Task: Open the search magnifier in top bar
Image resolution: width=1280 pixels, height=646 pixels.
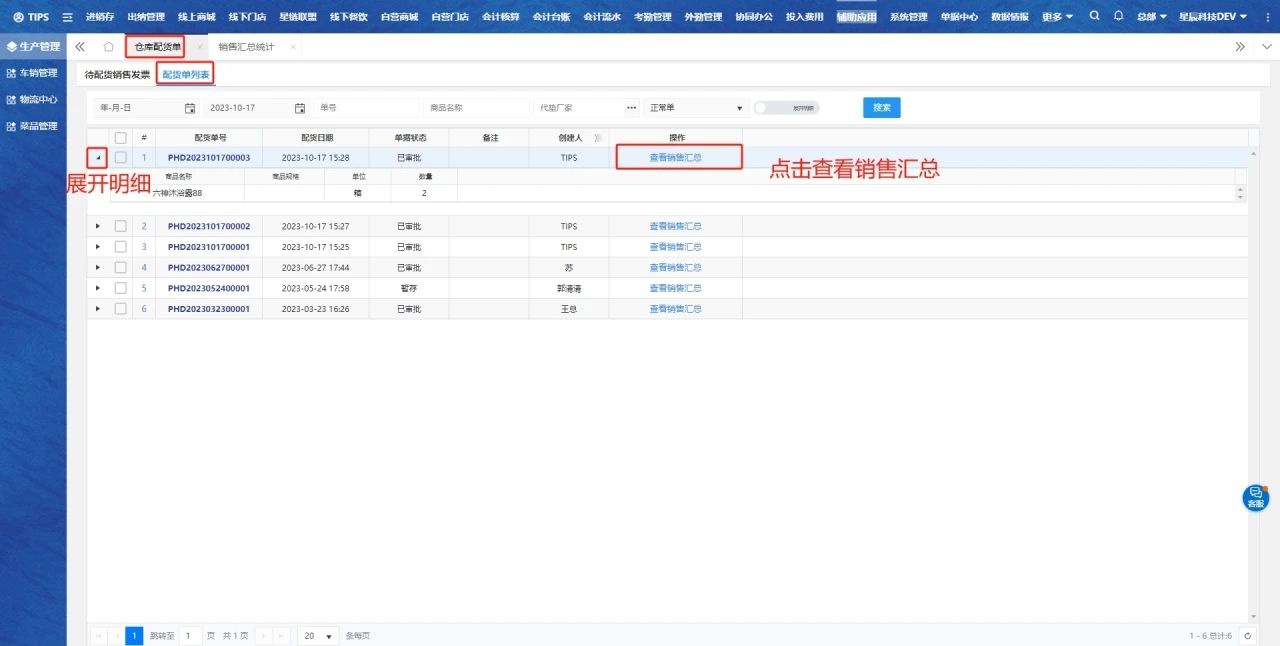Action: [x=1094, y=16]
